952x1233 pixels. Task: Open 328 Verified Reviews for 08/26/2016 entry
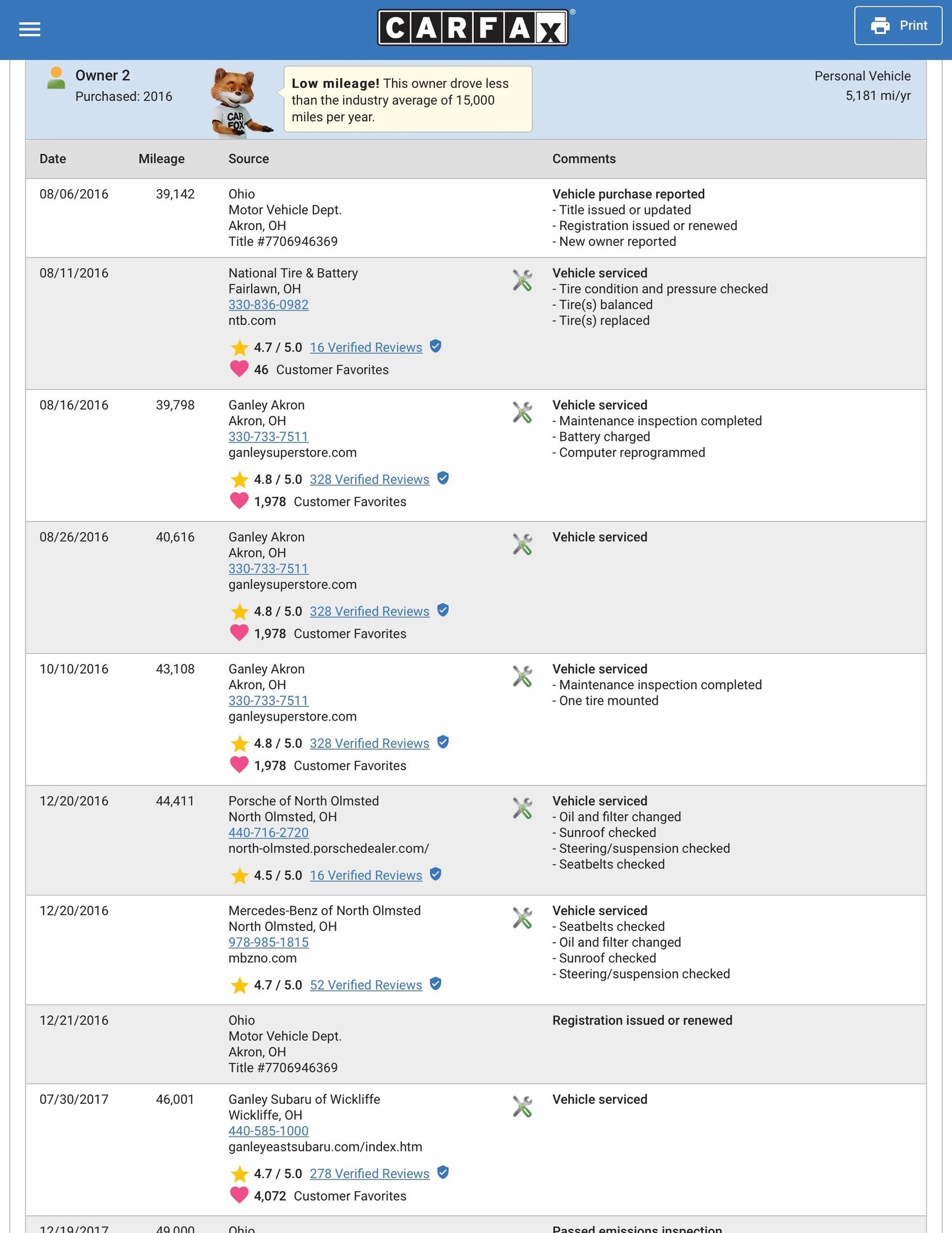370,611
